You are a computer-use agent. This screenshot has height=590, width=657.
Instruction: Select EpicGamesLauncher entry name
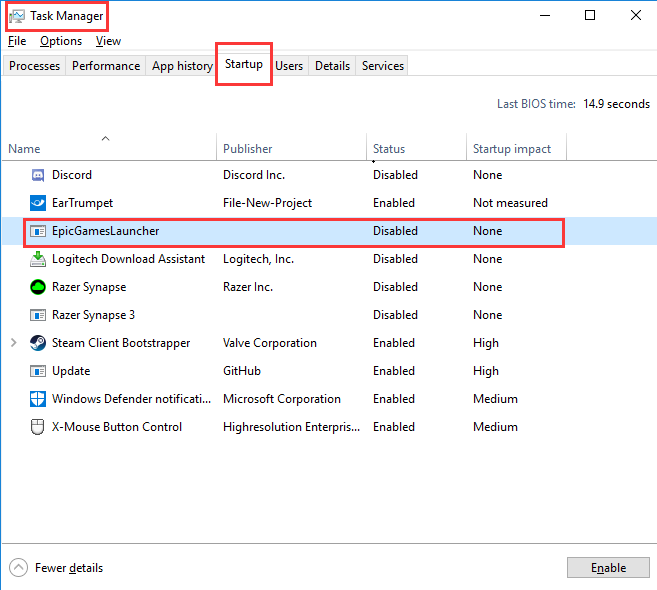tap(106, 231)
